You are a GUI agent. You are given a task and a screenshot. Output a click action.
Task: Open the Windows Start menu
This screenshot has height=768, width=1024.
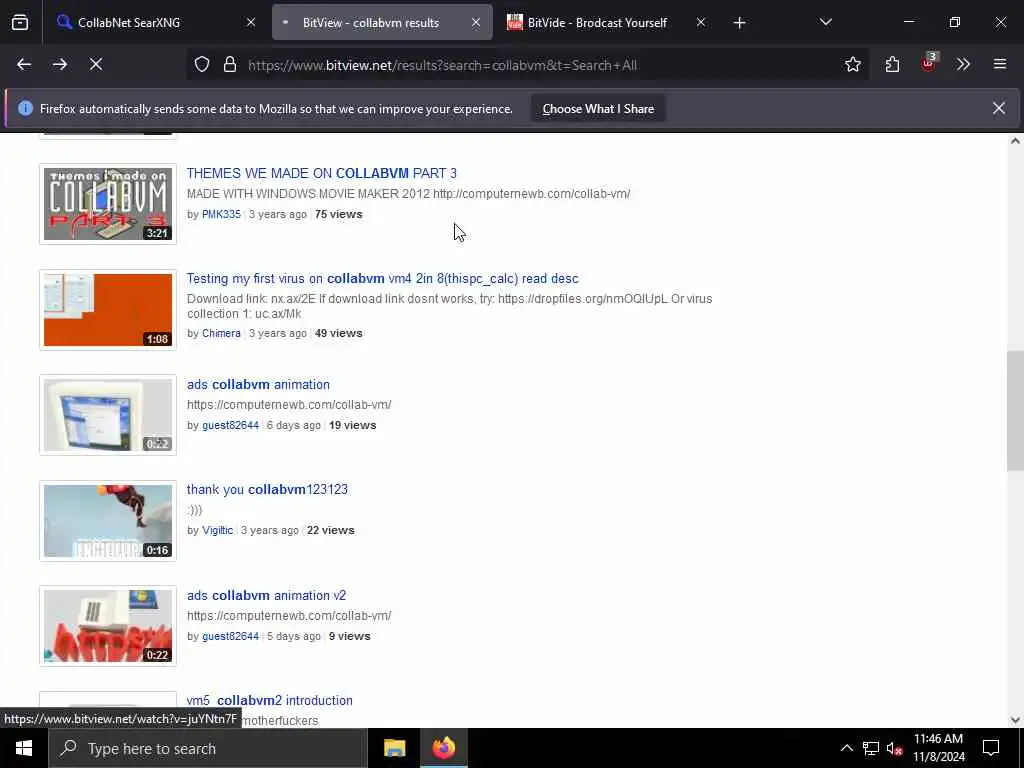click(x=24, y=748)
